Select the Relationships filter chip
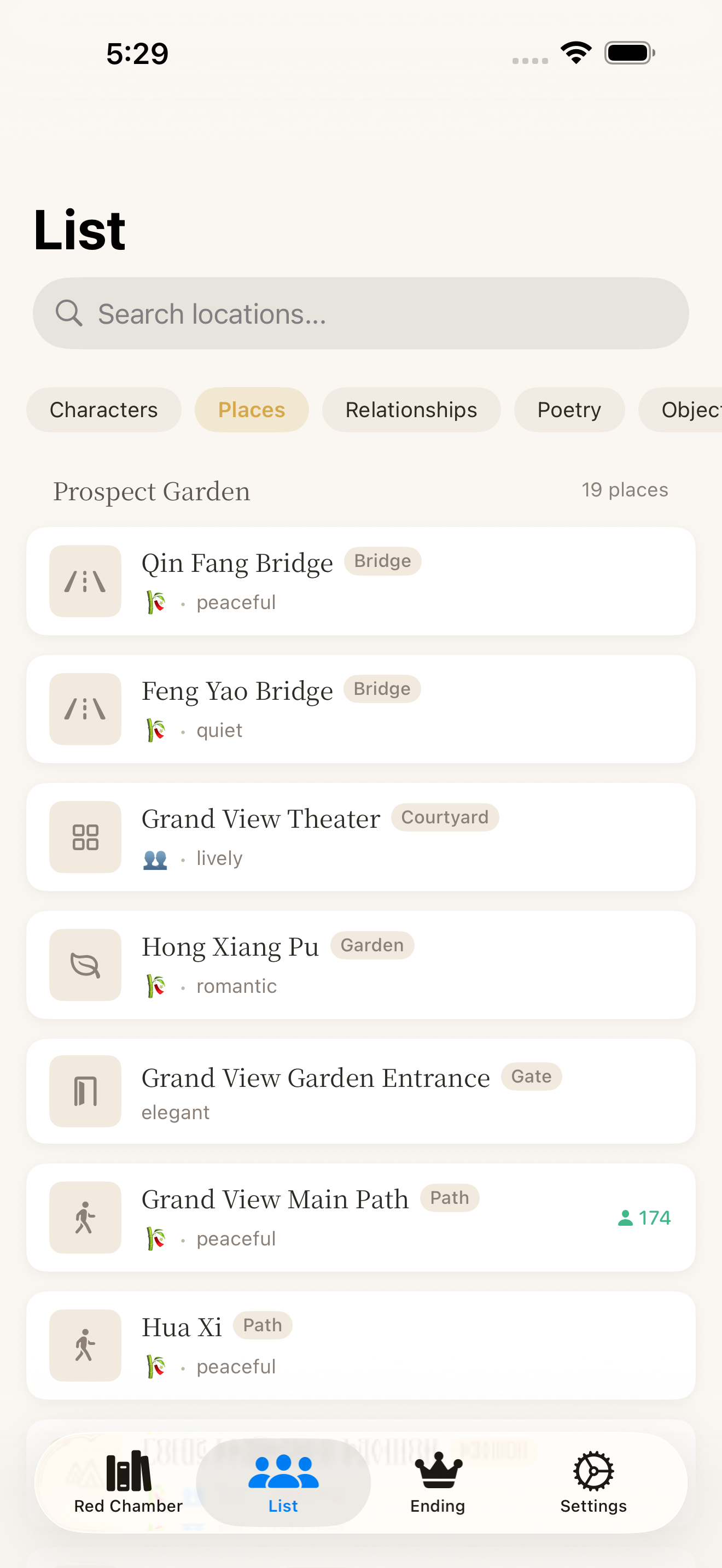Screen dimensions: 722x1568 click(x=411, y=409)
